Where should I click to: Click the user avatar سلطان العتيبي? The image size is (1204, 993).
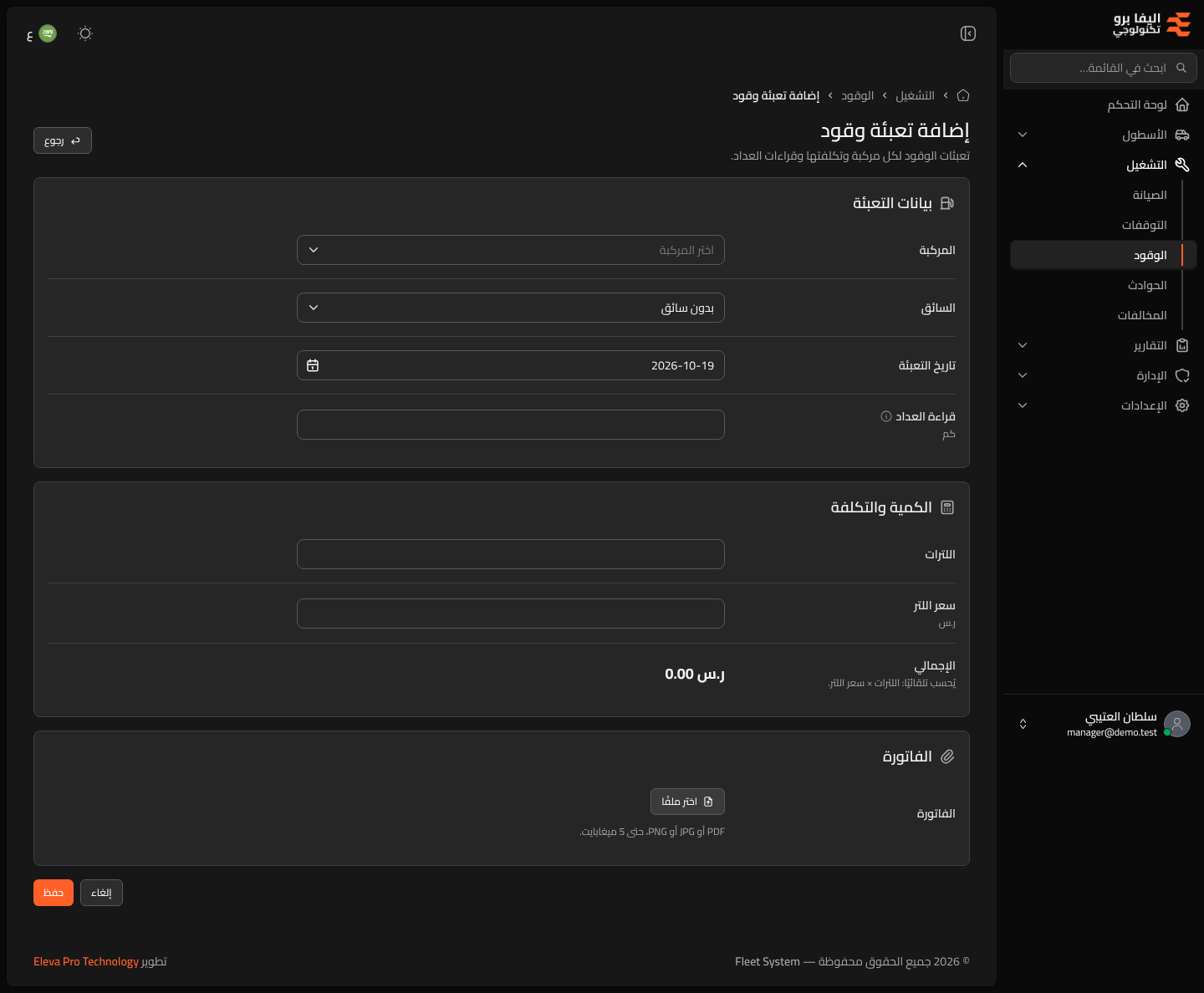tap(1177, 724)
